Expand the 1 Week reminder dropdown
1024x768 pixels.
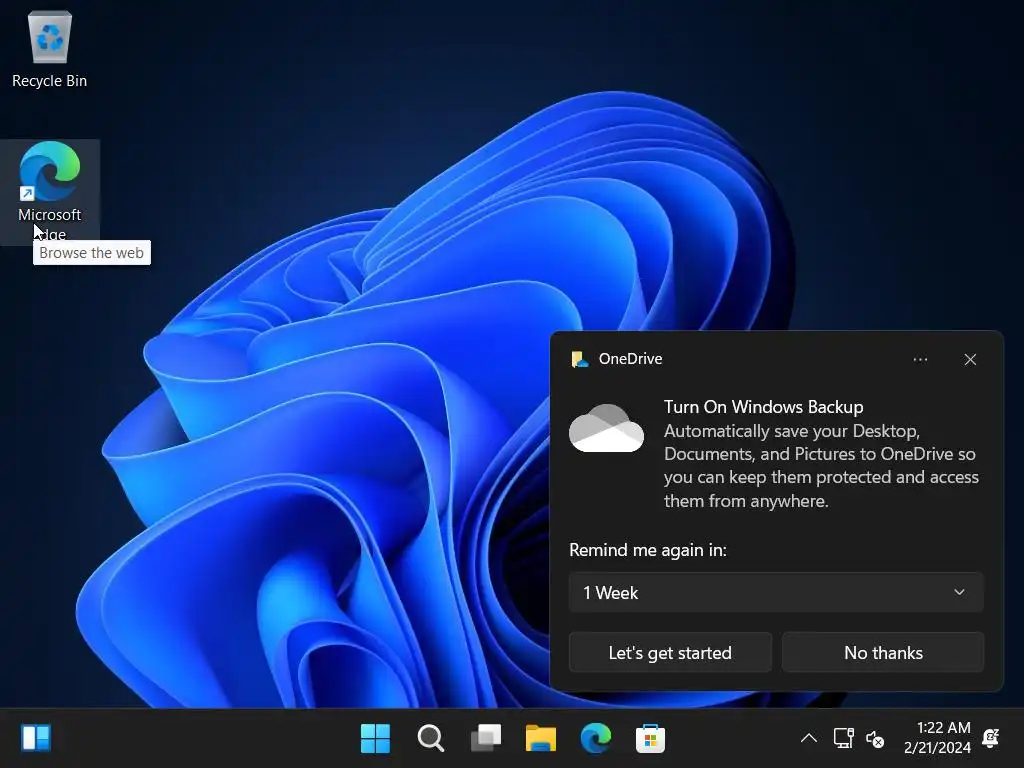(776, 592)
